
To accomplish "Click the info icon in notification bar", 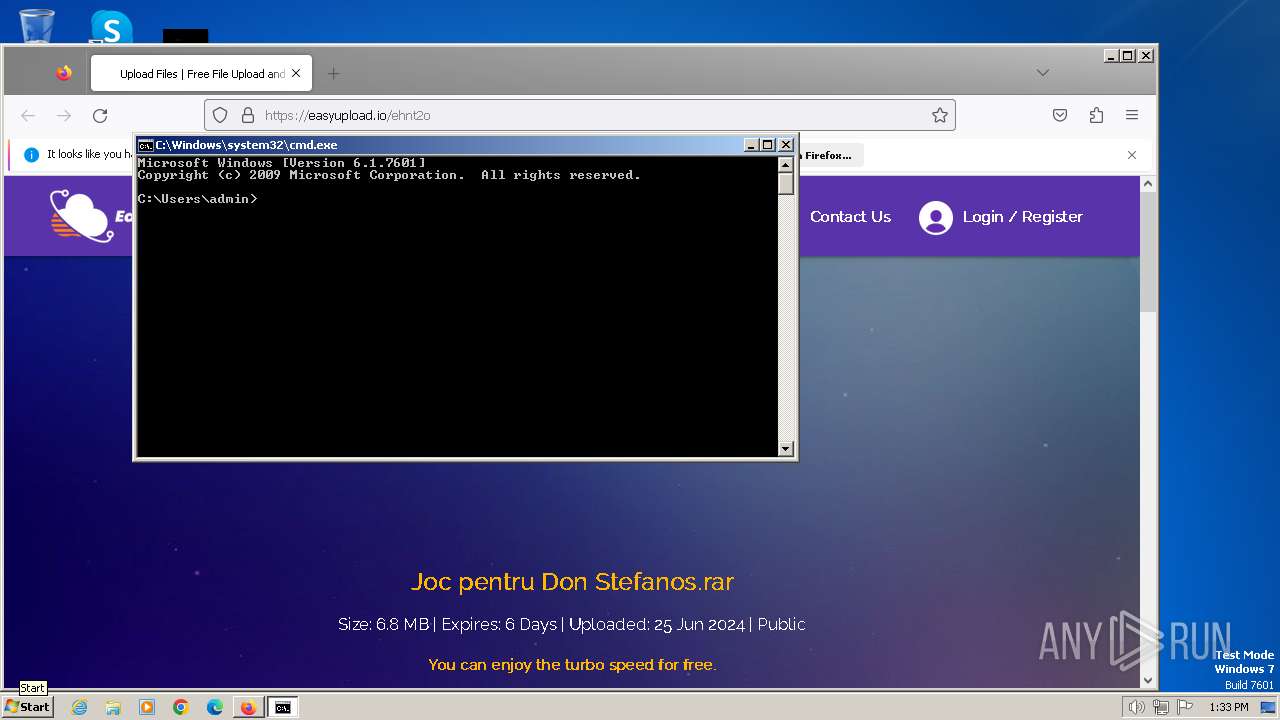I will tap(31, 155).
